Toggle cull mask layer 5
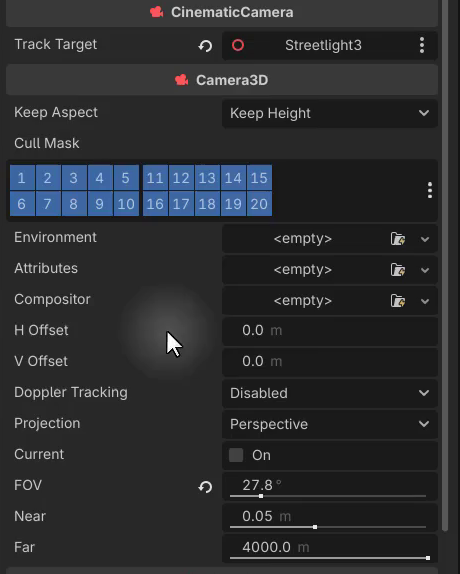460x574 pixels. coord(126,178)
